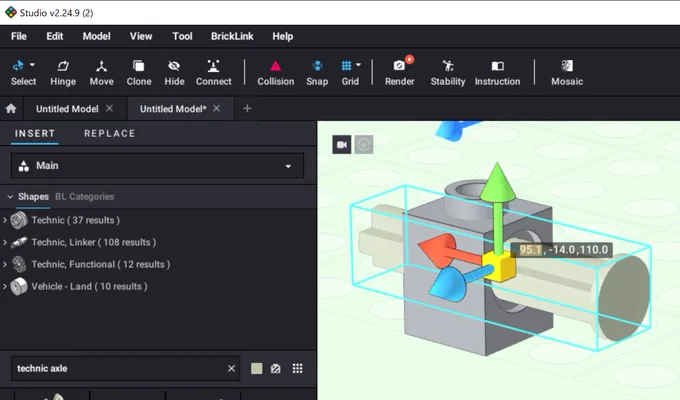
Task: Click the camera view icon in viewport
Action: [x=342, y=144]
